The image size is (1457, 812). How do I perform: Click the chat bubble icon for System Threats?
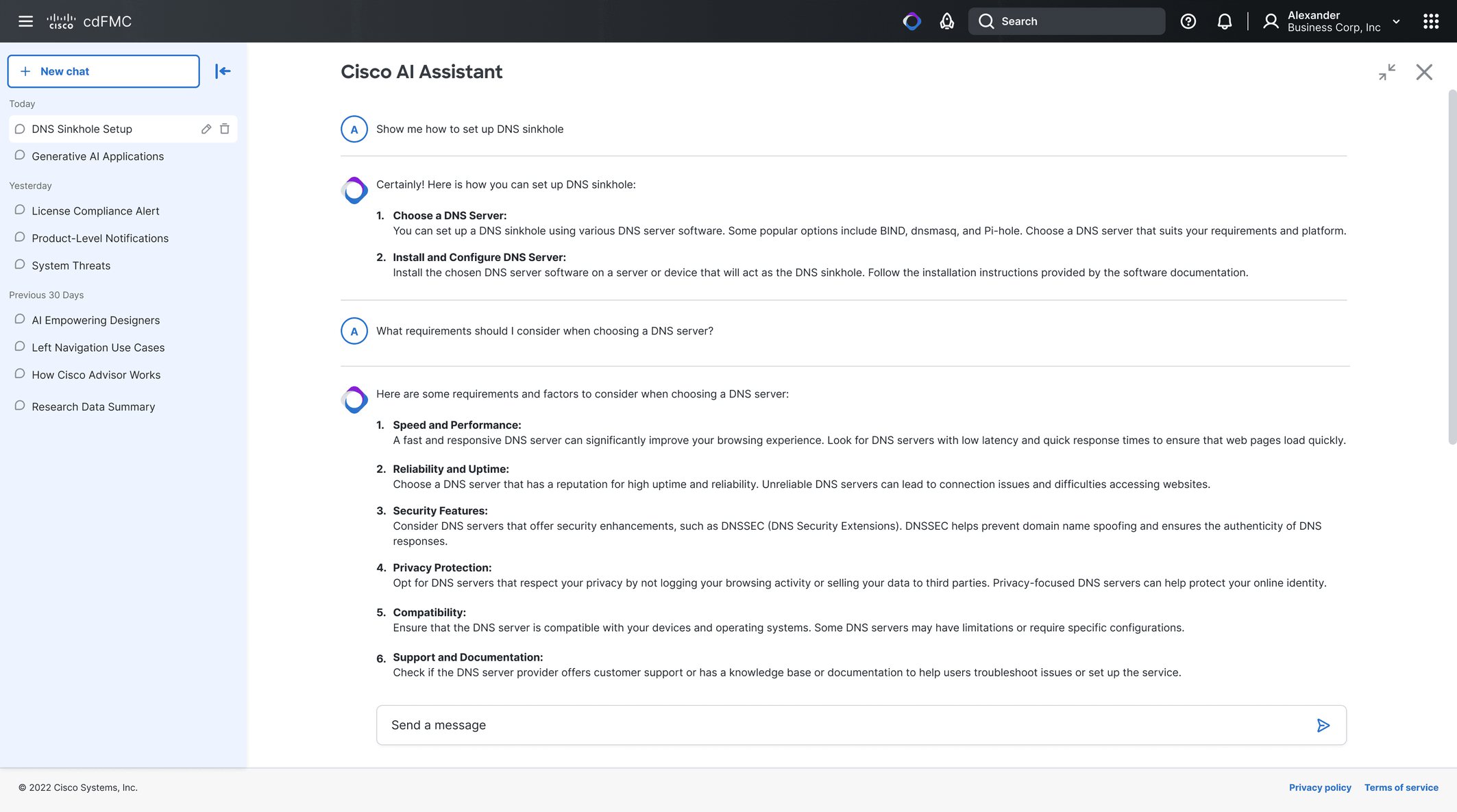coord(20,264)
